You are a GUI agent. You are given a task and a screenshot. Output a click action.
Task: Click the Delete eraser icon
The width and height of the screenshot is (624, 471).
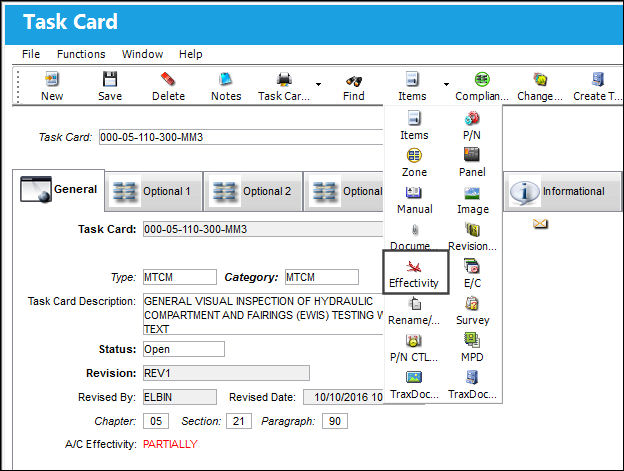168,80
